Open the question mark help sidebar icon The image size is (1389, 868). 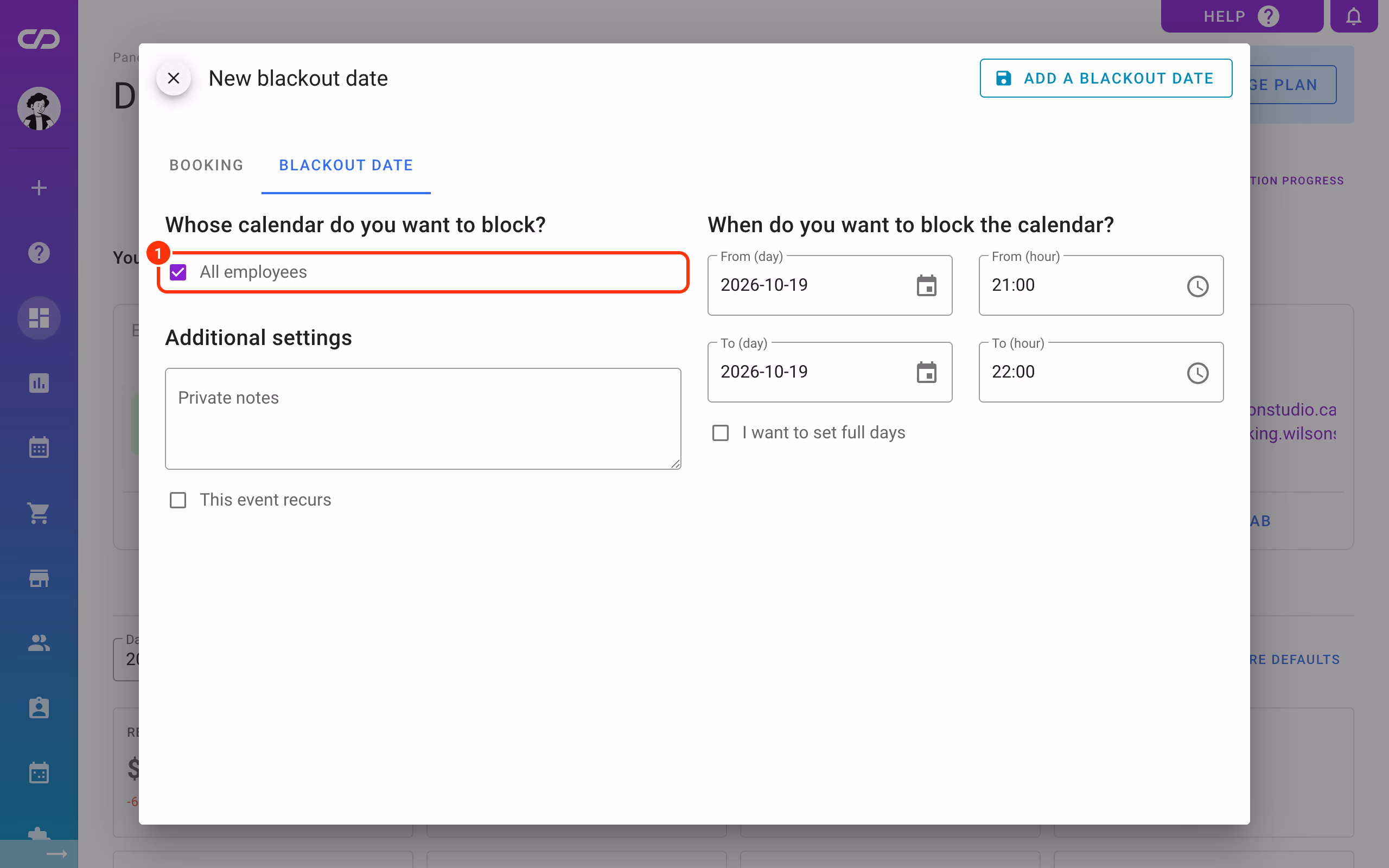39,253
